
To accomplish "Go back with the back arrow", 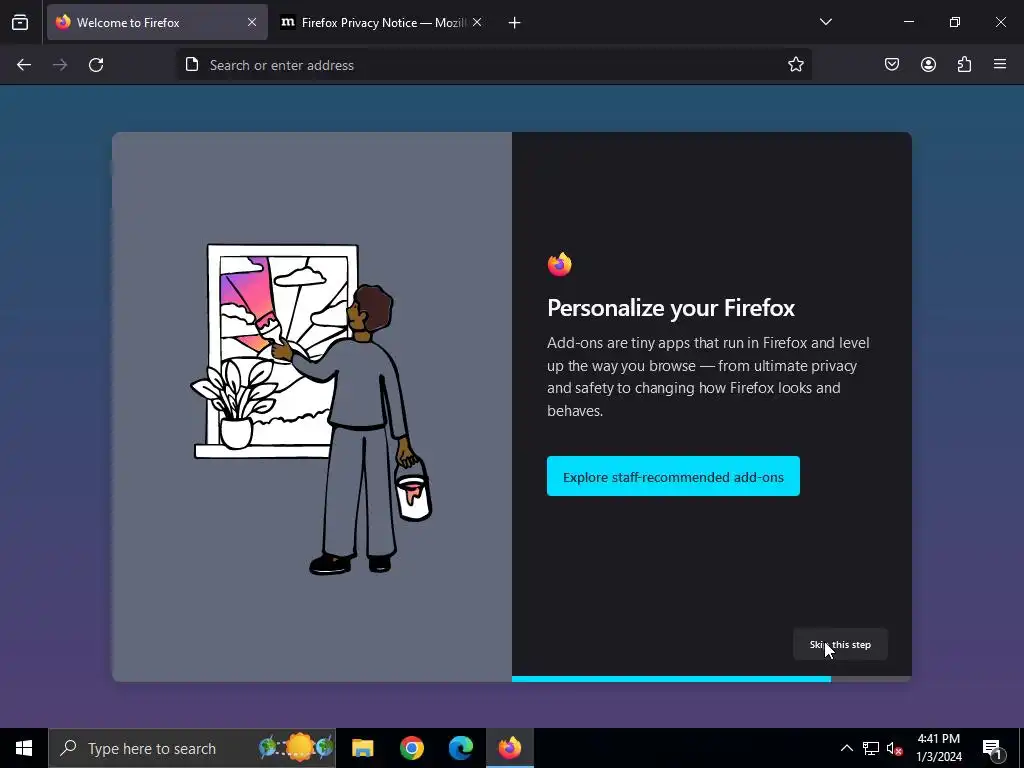I will 24,65.
